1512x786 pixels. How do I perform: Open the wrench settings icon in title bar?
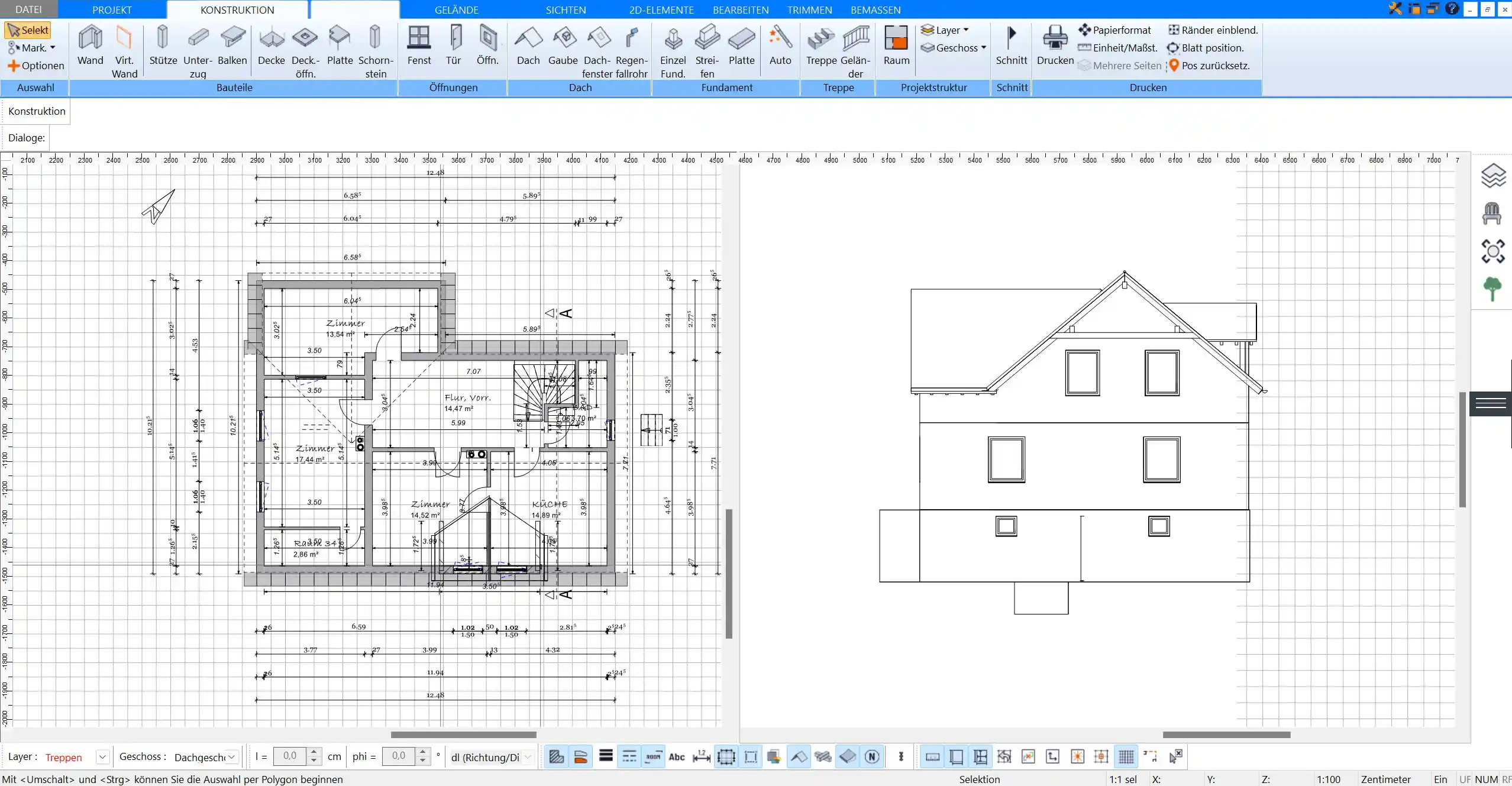click(x=1395, y=8)
